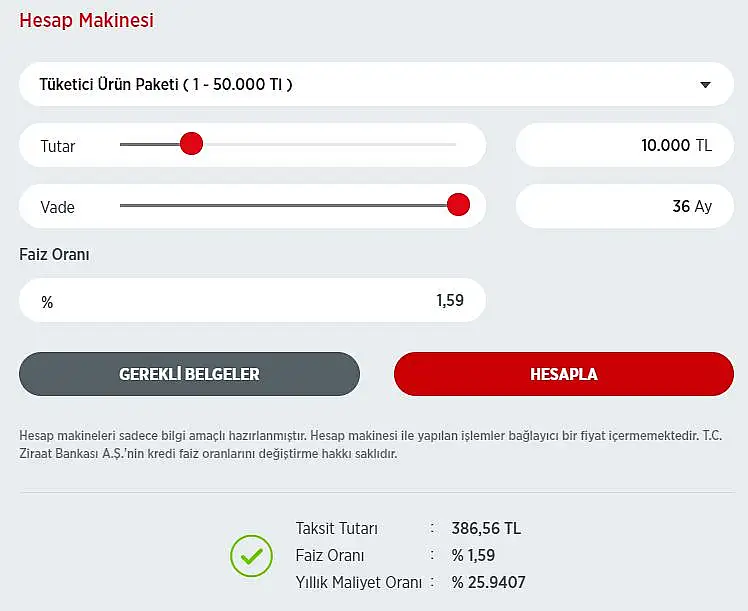This screenshot has width=748, height=611.
Task: Click the Faiz Oranı 1,59 input field
Action: click(252, 300)
